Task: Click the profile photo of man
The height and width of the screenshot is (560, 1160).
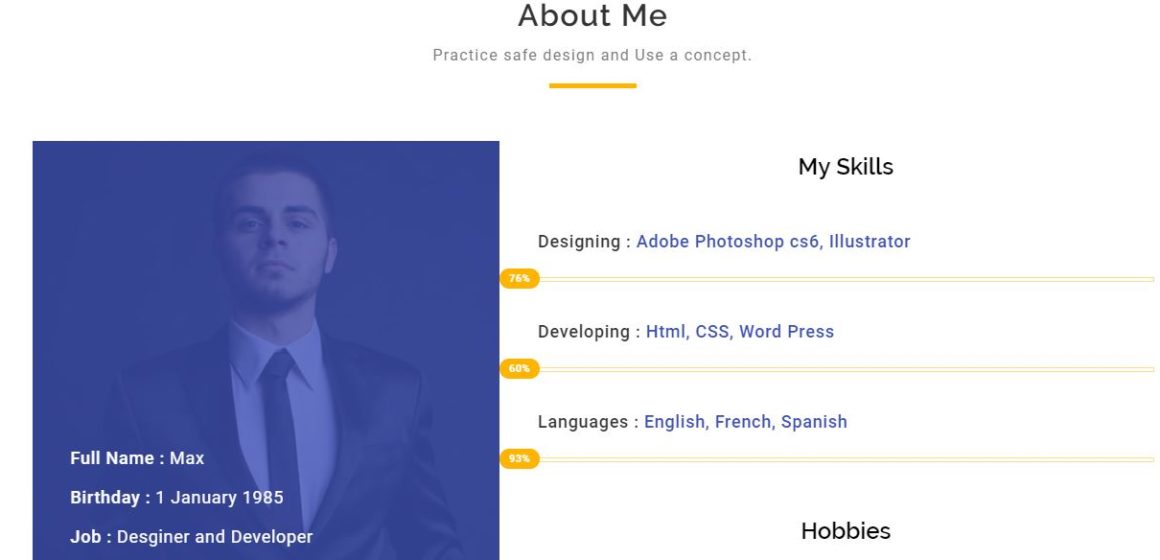Action: (266, 350)
